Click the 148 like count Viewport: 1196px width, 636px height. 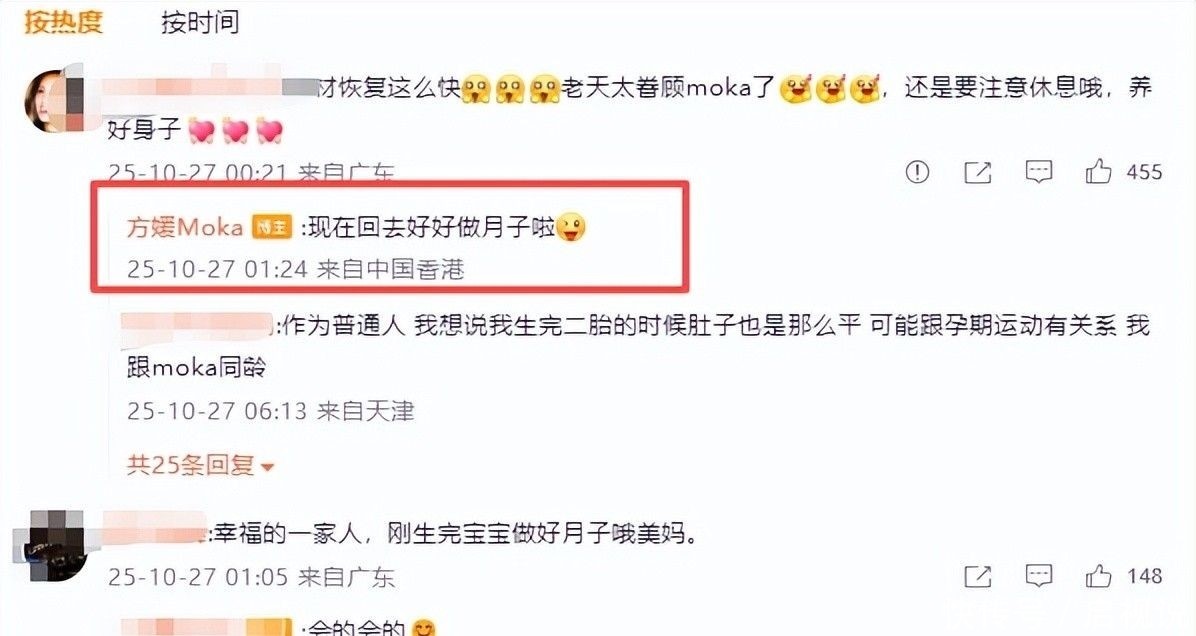[1144, 577]
